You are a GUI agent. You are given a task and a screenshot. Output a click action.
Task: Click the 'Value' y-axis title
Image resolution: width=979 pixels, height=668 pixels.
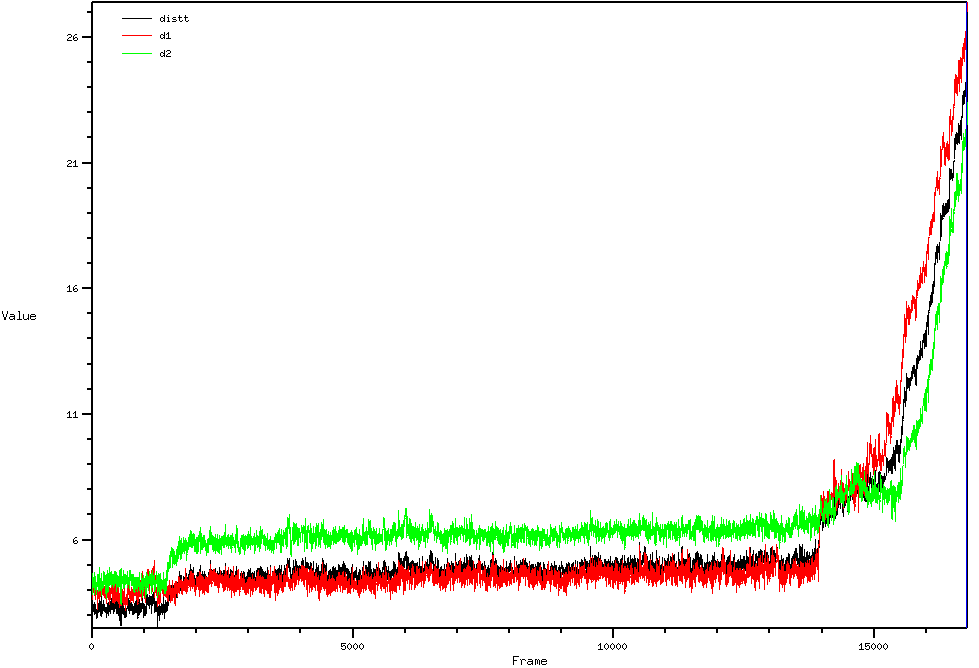click(19, 316)
